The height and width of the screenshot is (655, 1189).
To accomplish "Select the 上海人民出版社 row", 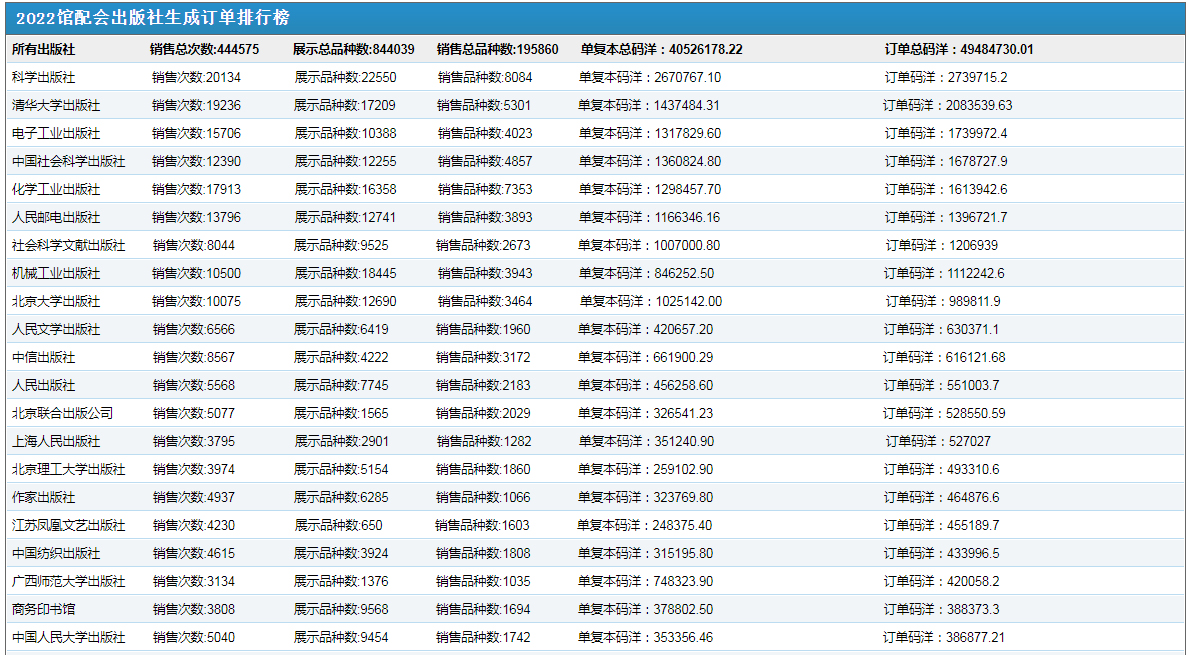I will pos(56,441).
